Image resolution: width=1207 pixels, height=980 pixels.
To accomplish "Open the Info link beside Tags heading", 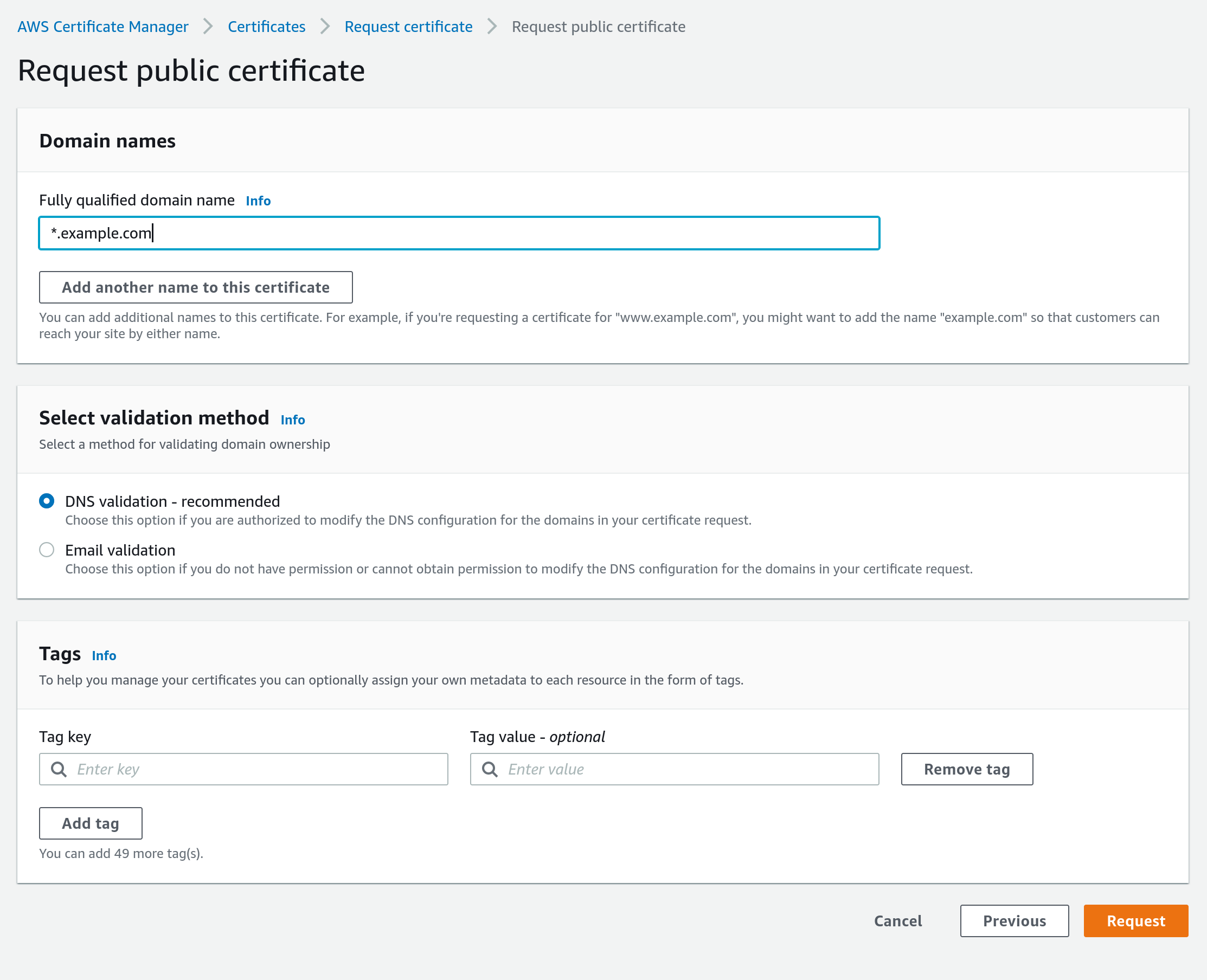I will click(x=104, y=655).
